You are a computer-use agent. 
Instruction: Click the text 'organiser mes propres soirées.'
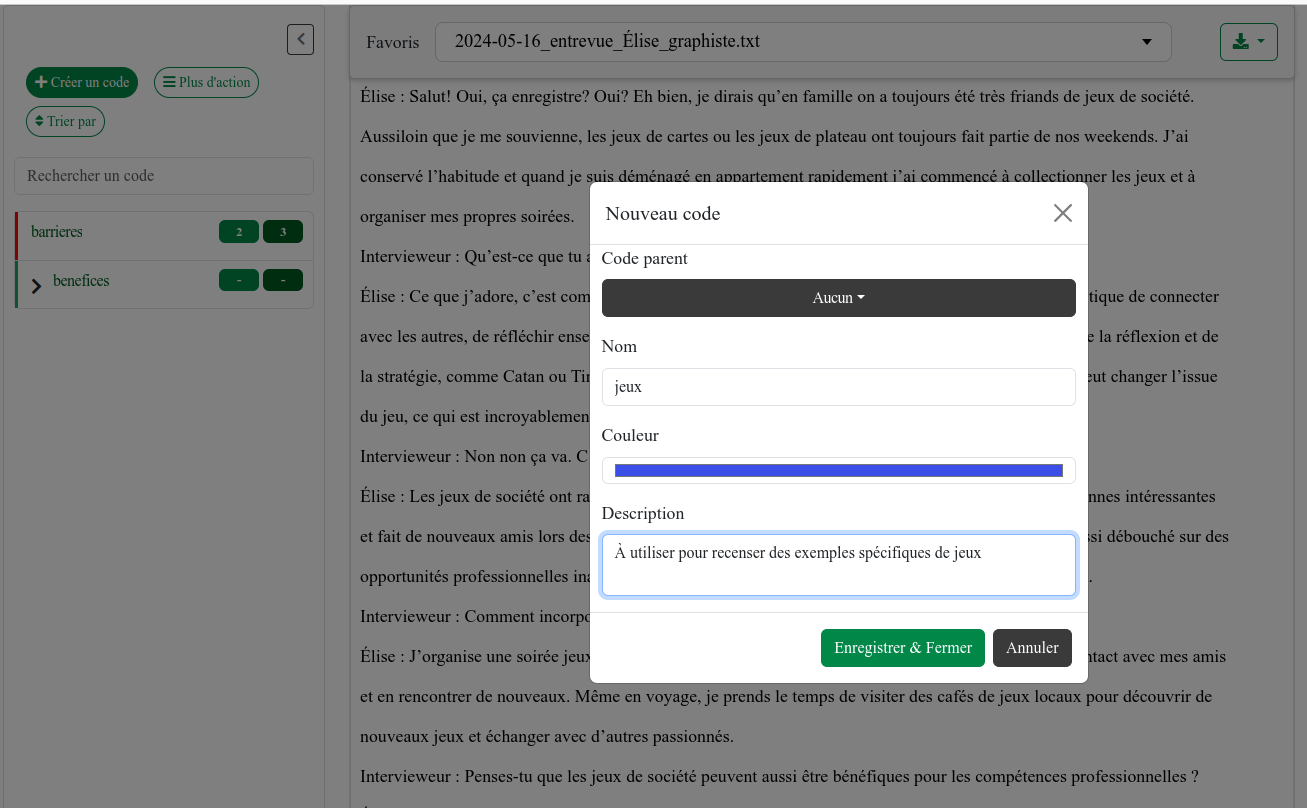tap(467, 216)
